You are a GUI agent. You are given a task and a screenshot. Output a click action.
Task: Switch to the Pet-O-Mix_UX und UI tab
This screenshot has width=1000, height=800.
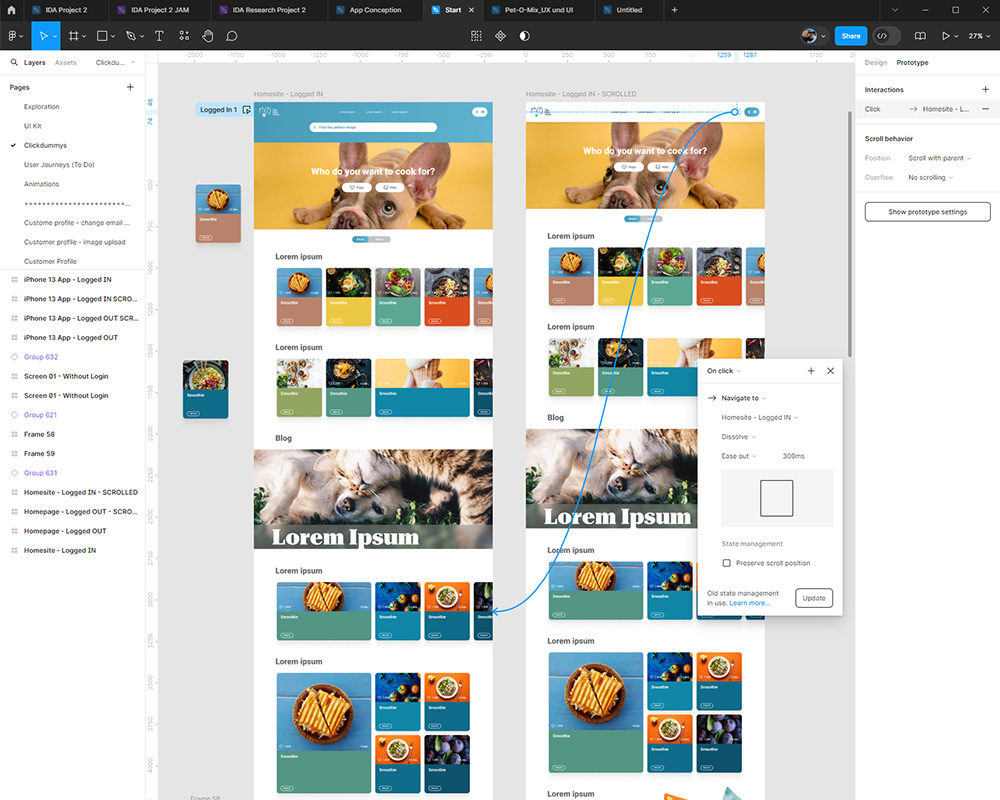[538, 10]
